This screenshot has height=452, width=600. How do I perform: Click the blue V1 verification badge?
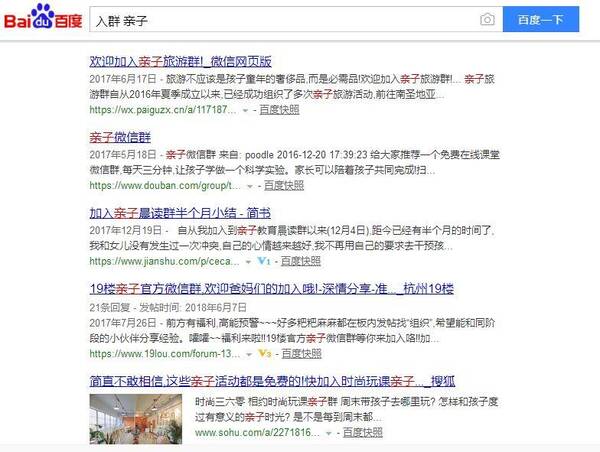(264, 261)
